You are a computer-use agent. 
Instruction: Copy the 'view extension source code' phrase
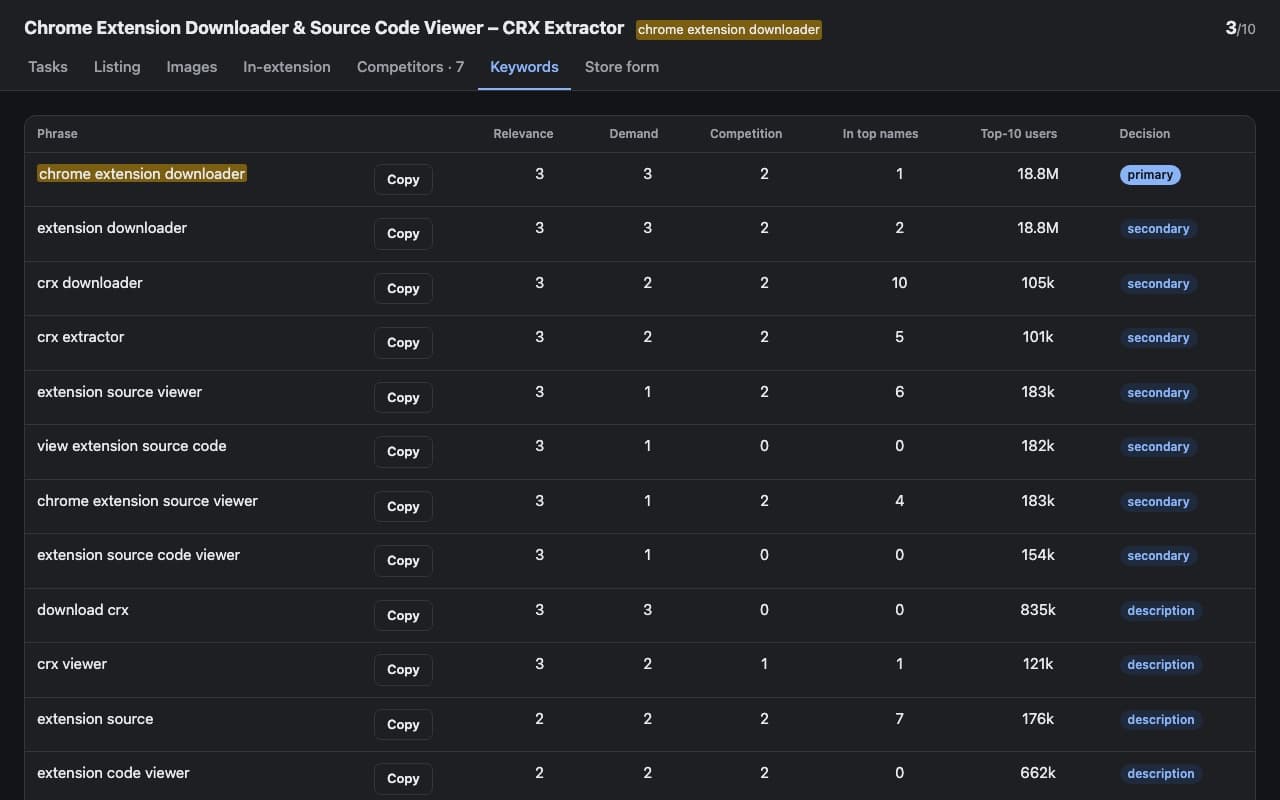tap(403, 452)
